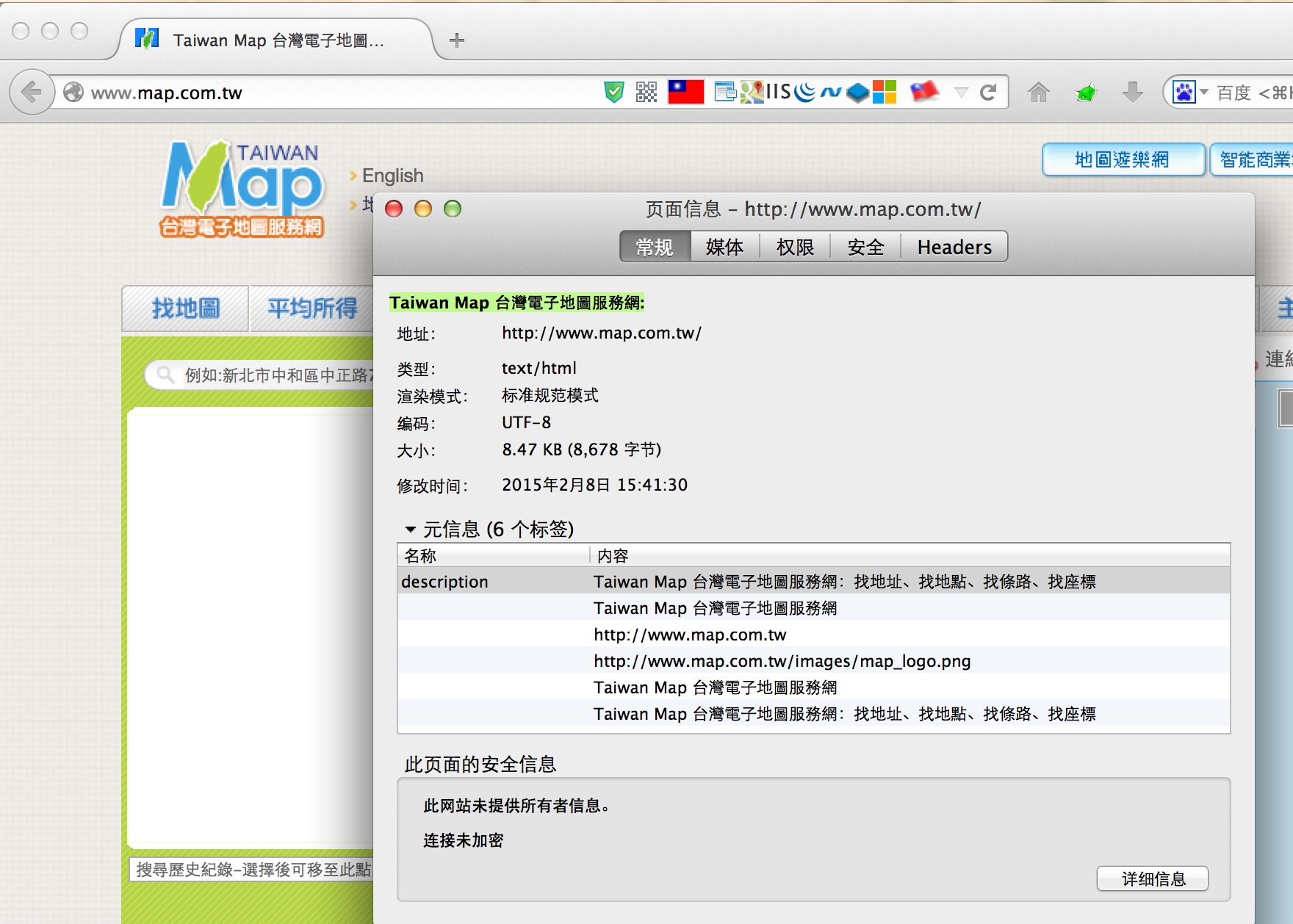Image resolution: width=1293 pixels, height=924 pixels.
Task: Click the globe site identity icon
Action: [x=73, y=93]
